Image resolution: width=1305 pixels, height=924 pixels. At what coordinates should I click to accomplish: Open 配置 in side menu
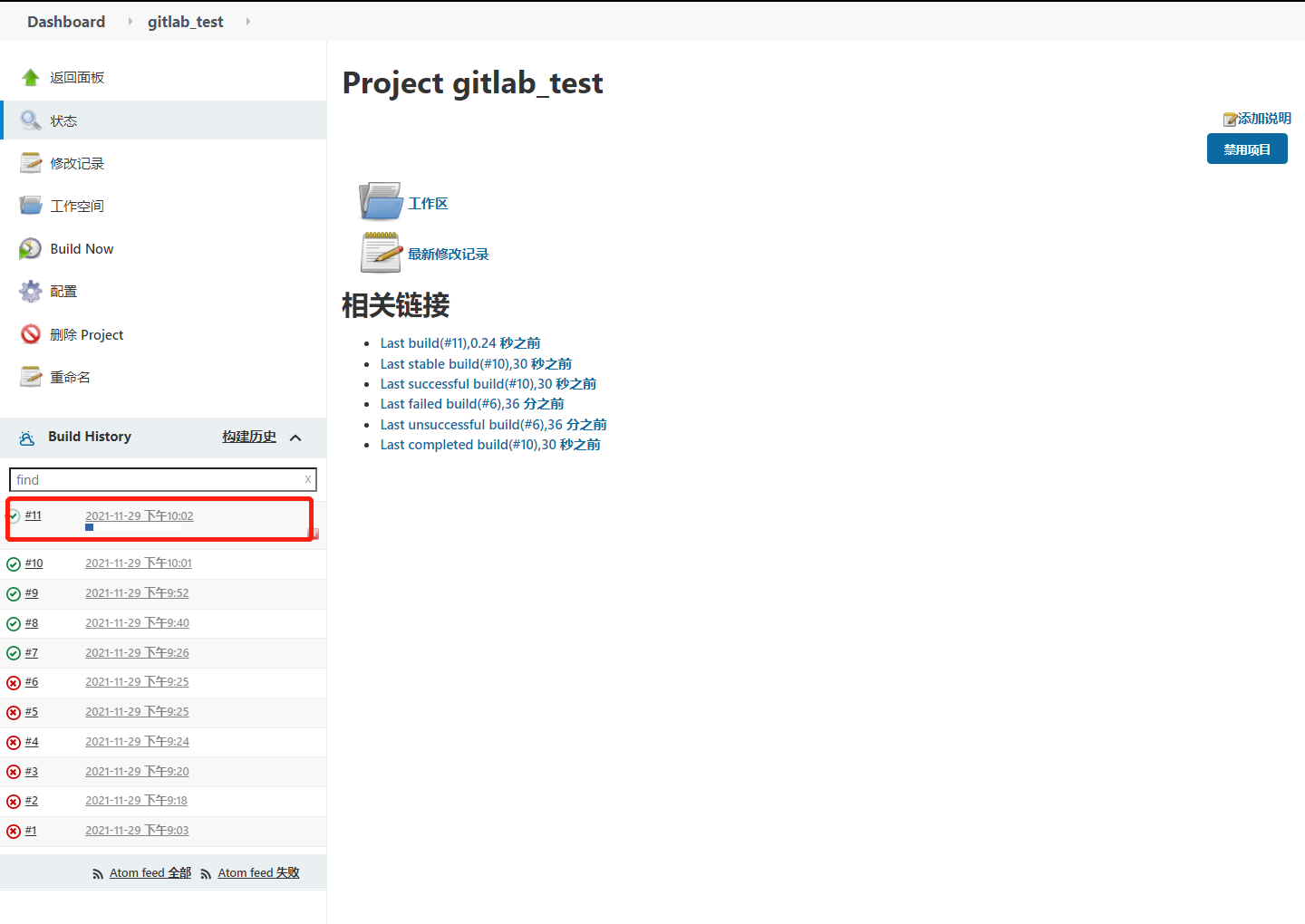click(63, 292)
